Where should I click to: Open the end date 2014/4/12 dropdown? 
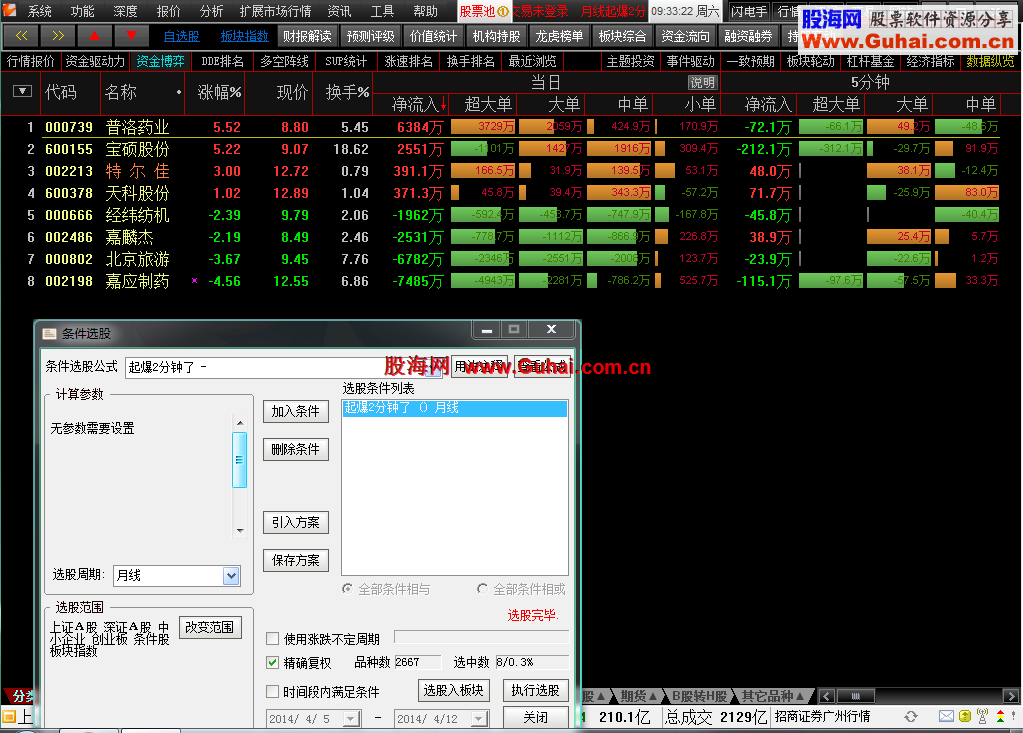(x=480, y=719)
